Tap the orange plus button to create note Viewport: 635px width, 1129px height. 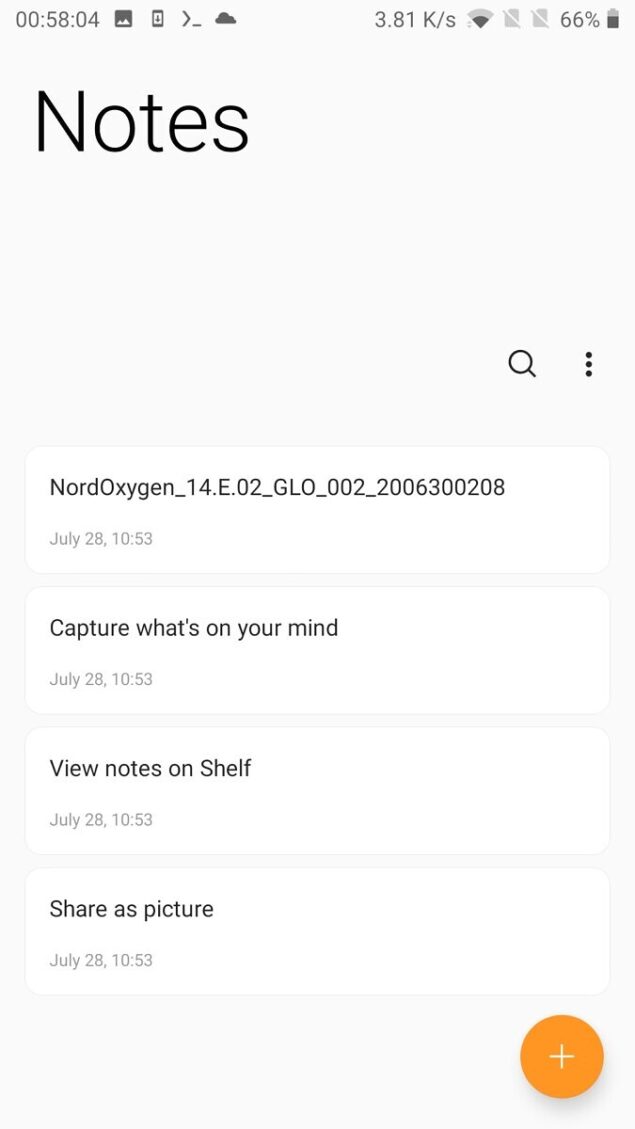561,1056
